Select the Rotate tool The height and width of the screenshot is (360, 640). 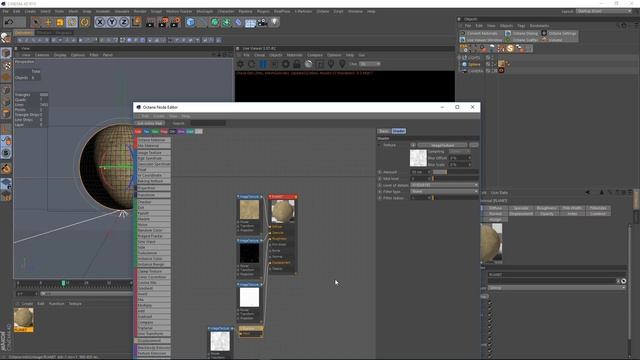click(72, 22)
